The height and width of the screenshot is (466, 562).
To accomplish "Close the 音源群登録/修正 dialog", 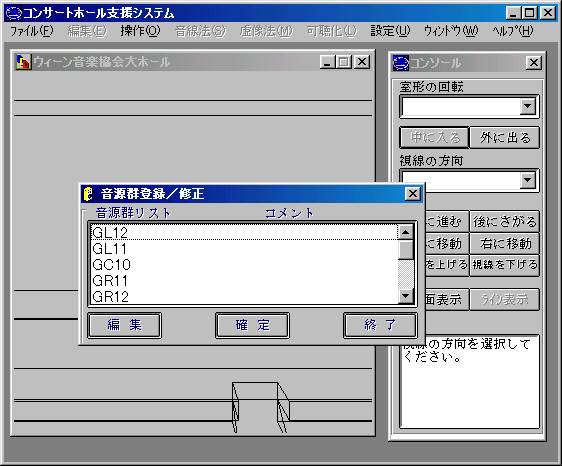I will [x=413, y=194].
